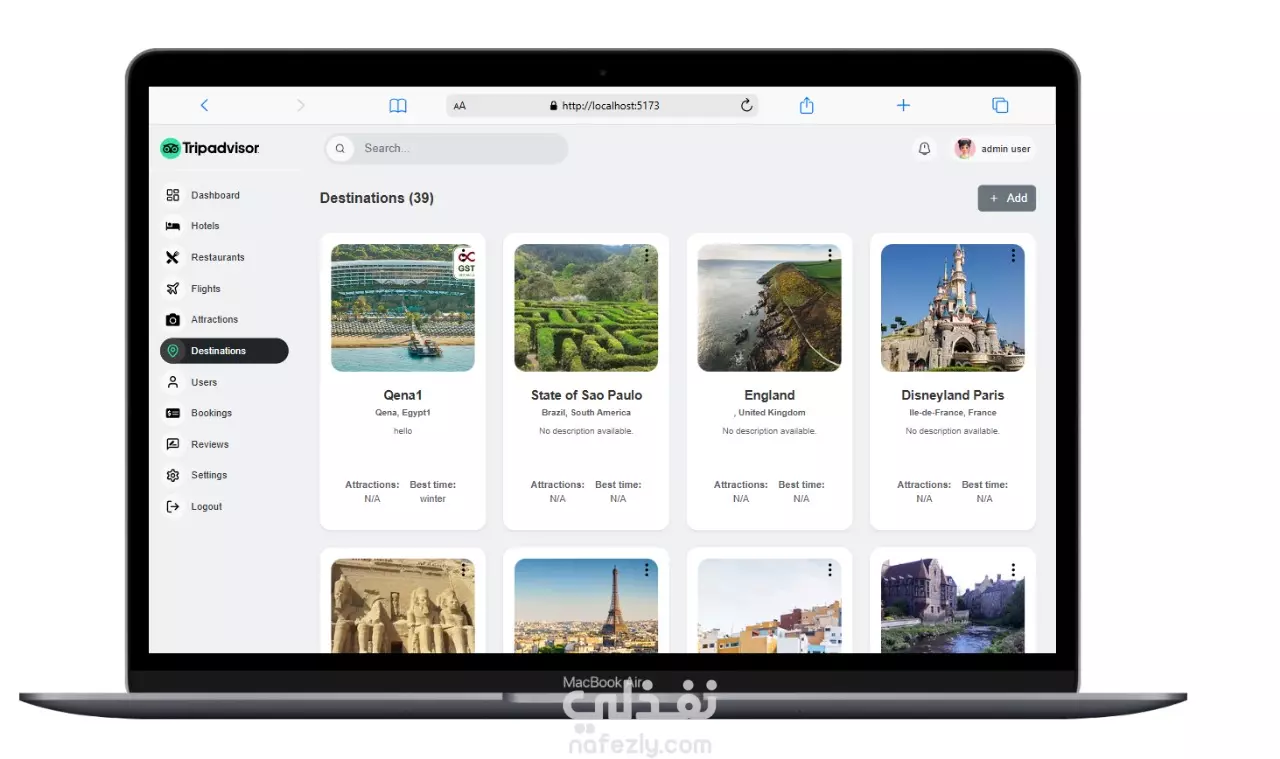Screen dimensions: 1280x759
Task: Click the riverside village photo
Action: click(x=953, y=606)
